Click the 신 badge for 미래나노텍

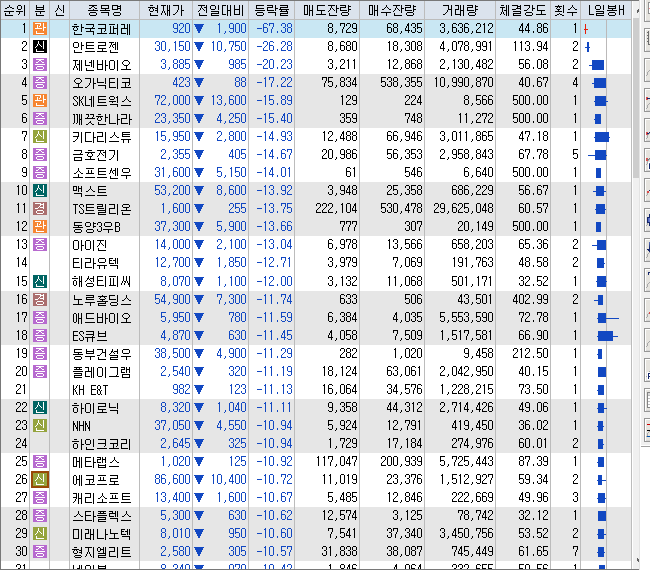(x=40, y=534)
